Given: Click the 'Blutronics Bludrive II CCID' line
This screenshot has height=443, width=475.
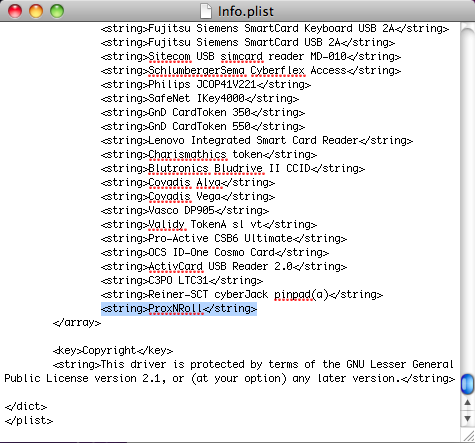Looking at the screenshot, I should [x=233, y=169].
